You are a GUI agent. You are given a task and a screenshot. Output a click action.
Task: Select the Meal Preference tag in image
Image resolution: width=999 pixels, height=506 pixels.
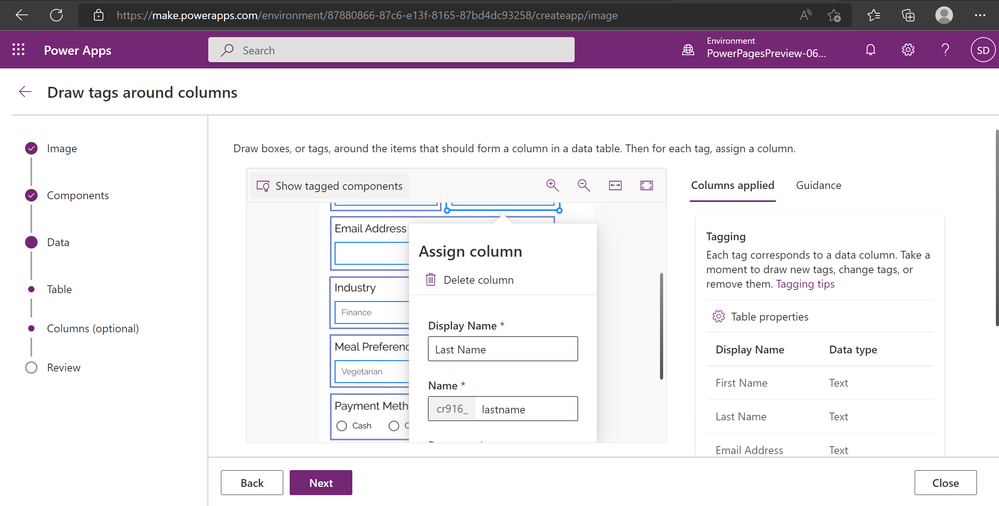point(370,361)
